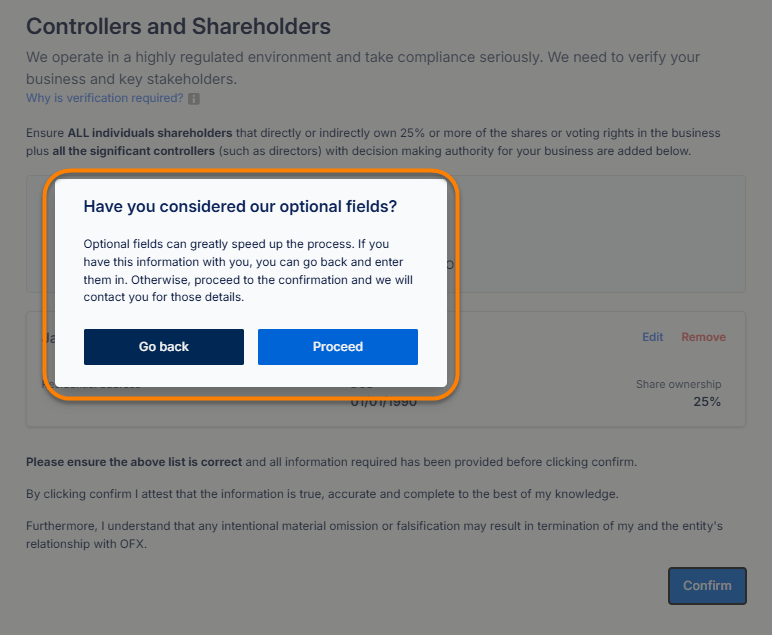The height and width of the screenshot is (635, 772).
Task: Click the dialog's optional fields explanation text
Action: pos(248,270)
